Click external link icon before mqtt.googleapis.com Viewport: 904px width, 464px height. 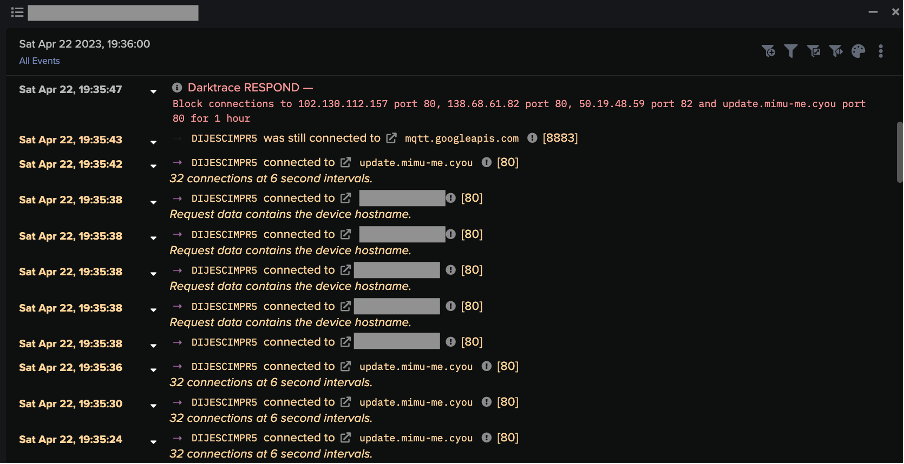(x=391, y=138)
